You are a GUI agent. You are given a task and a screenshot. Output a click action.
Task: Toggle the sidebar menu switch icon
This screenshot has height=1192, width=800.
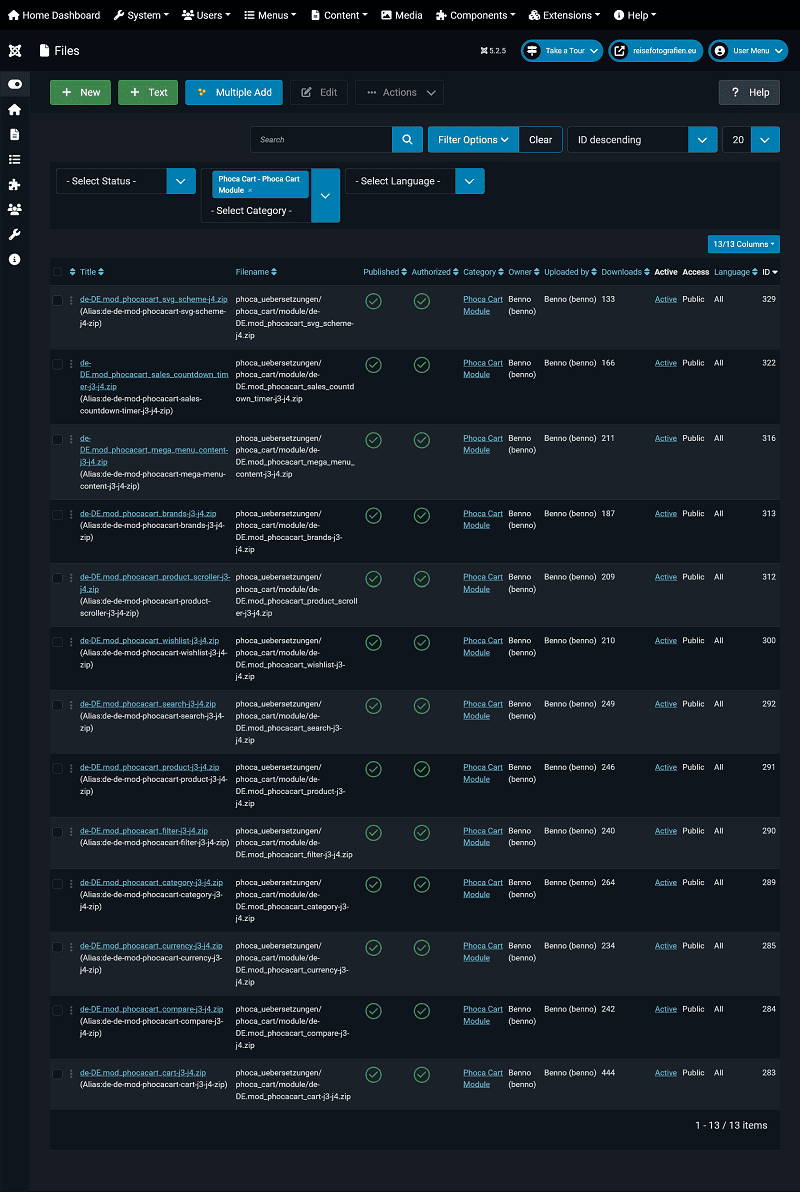click(14, 84)
